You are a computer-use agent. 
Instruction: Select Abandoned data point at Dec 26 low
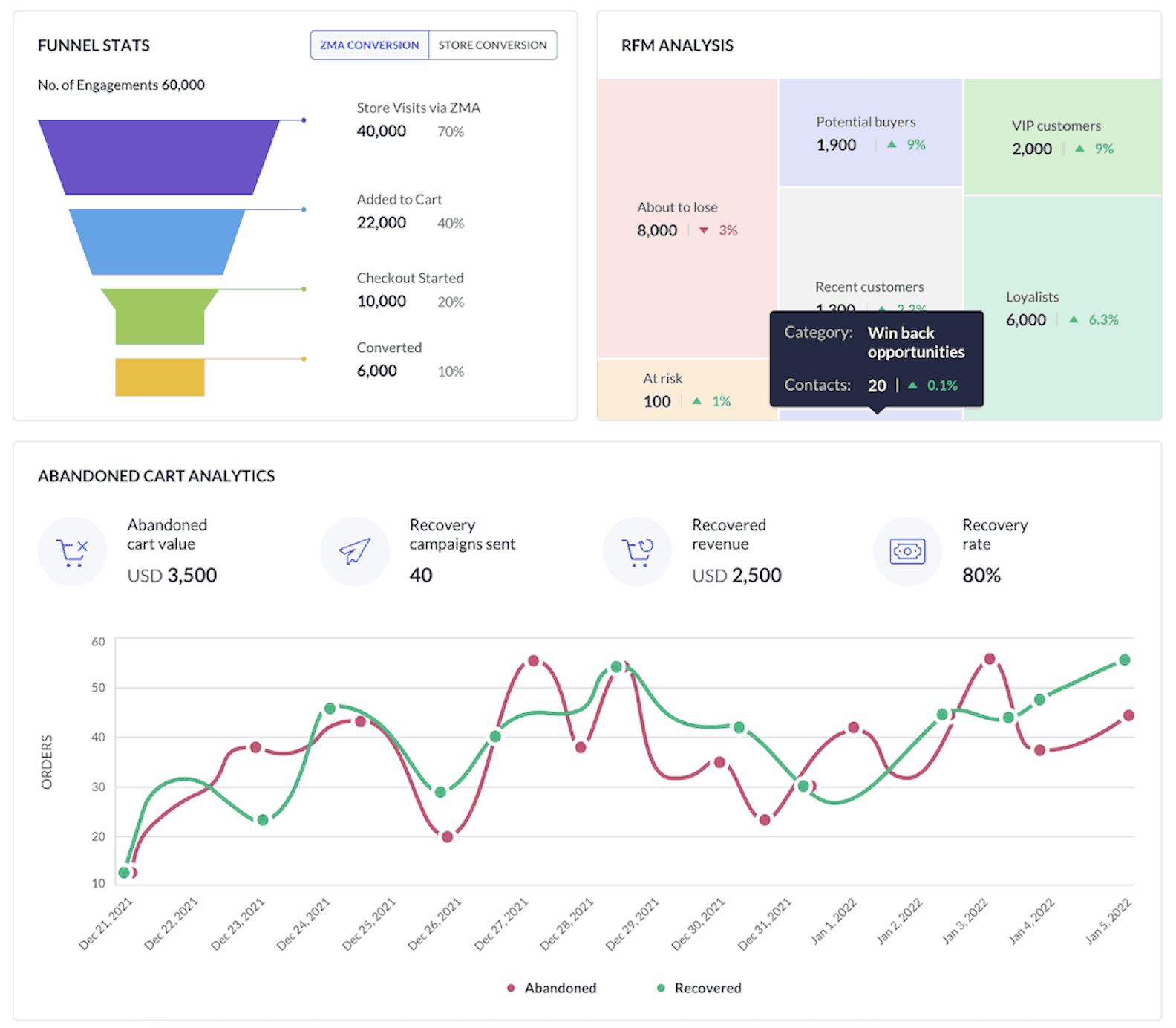(x=447, y=837)
